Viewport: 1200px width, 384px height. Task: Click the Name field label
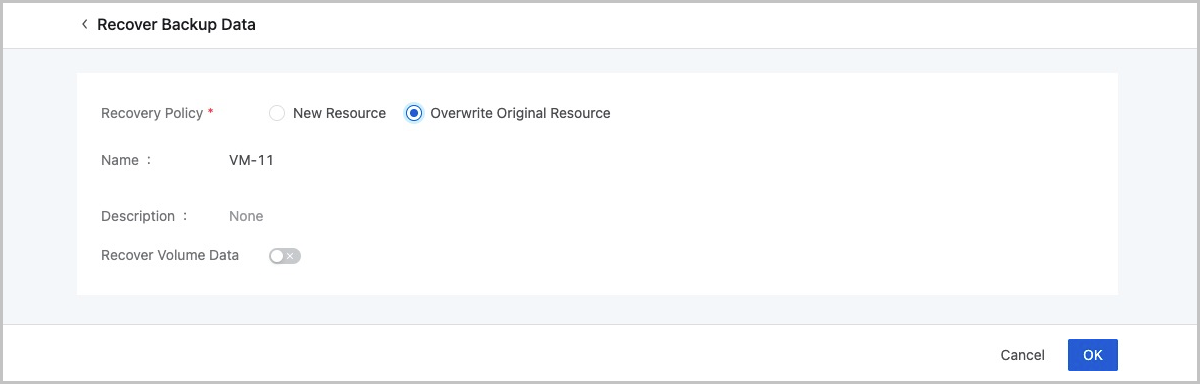[120, 159]
